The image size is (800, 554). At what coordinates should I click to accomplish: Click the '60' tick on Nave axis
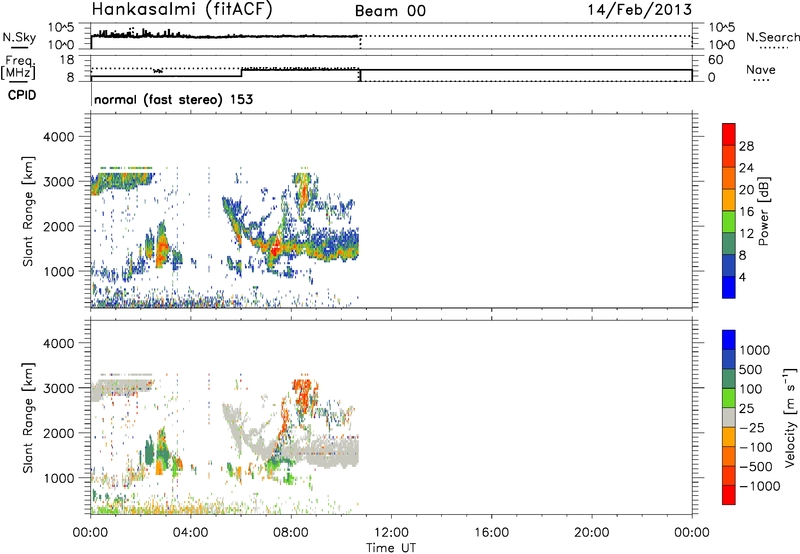(716, 60)
